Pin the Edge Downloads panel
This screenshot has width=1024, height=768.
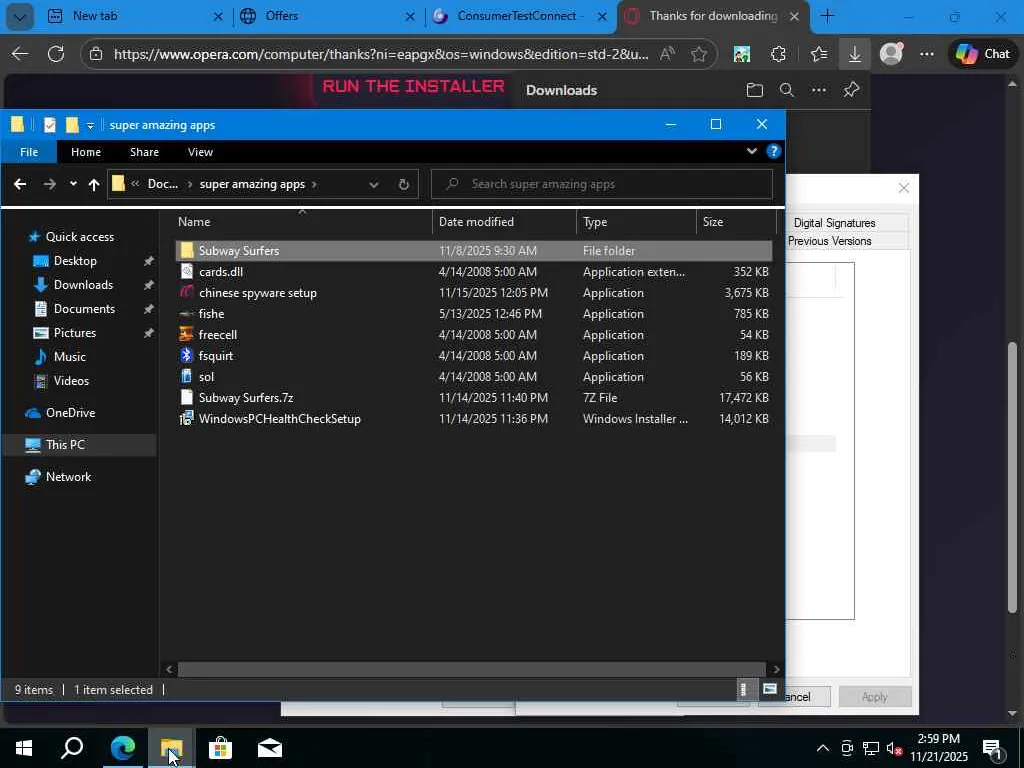click(x=851, y=90)
